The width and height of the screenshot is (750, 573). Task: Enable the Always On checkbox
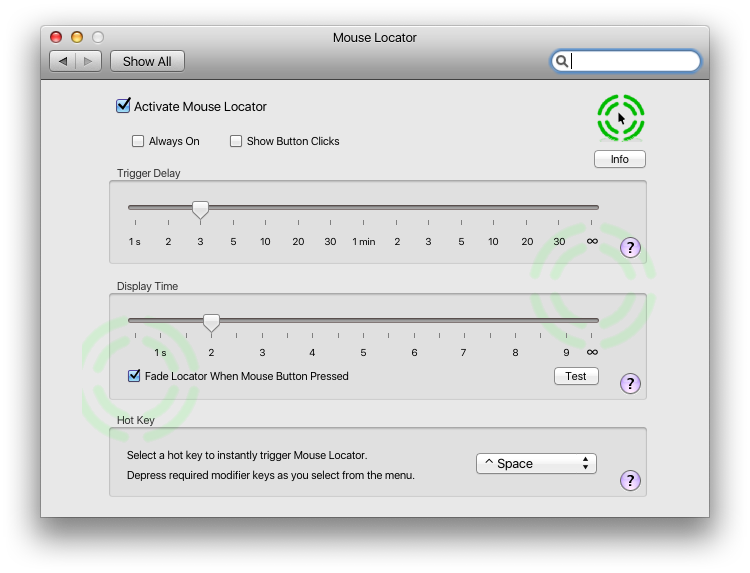coord(138,141)
